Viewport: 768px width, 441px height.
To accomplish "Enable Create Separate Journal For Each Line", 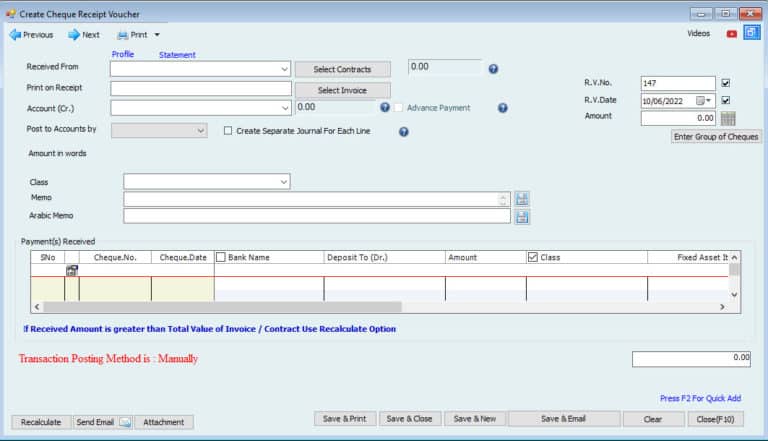I will [x=228, y=131].
